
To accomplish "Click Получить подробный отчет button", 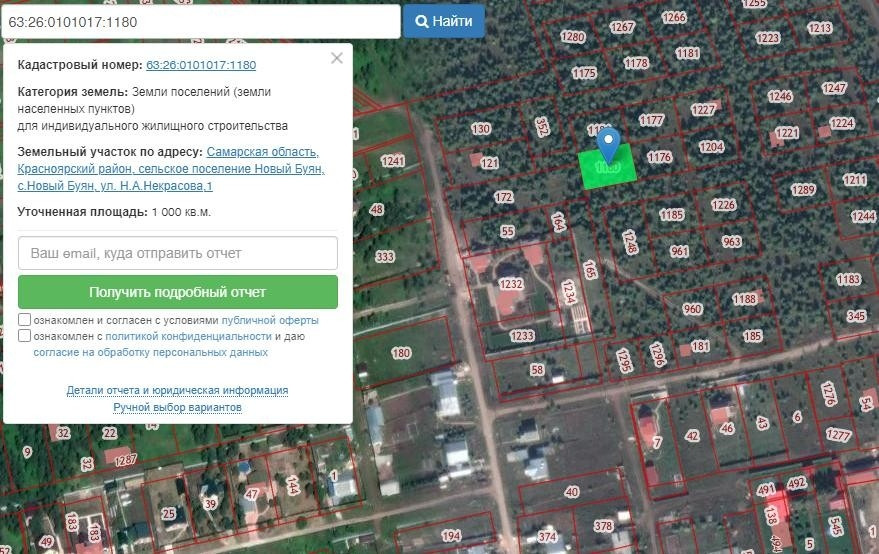I will (x=178, y=292).
